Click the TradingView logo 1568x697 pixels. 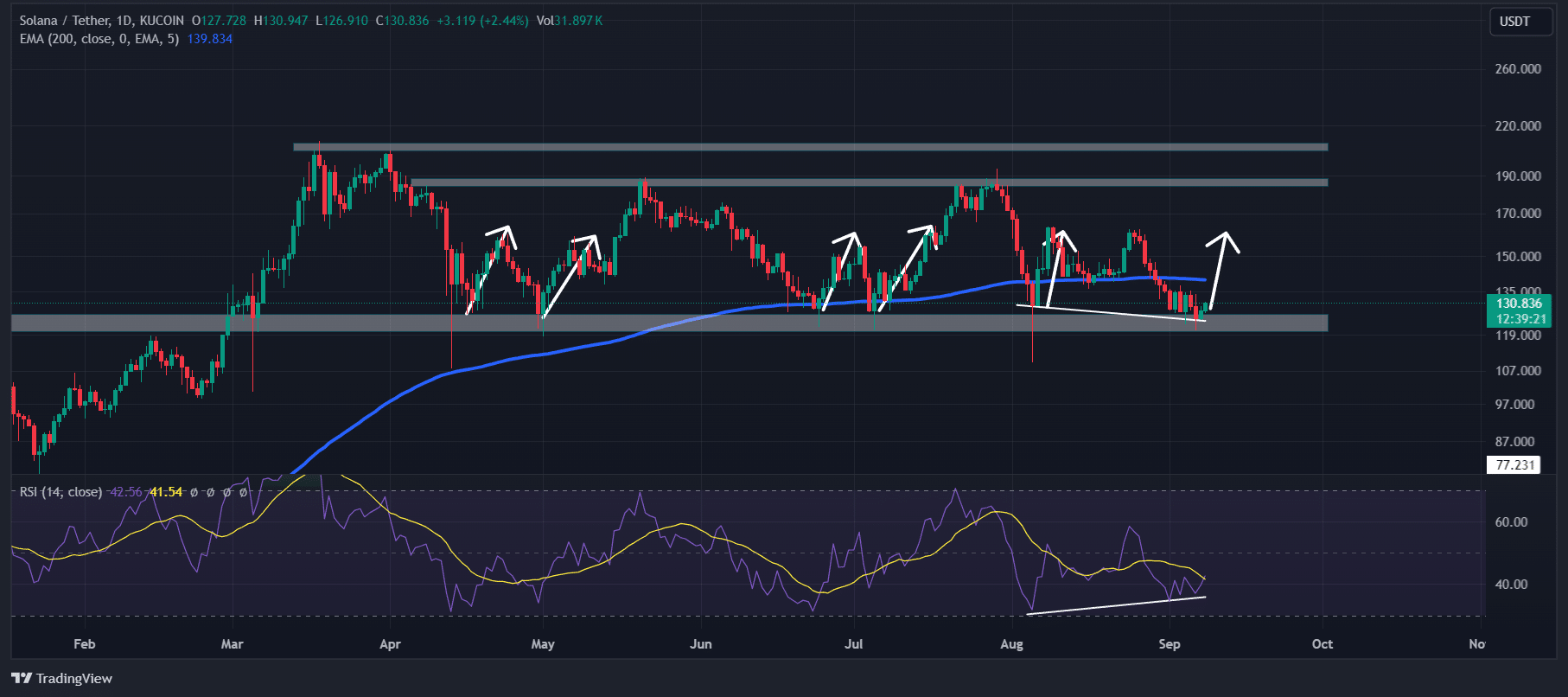[62, 678]
